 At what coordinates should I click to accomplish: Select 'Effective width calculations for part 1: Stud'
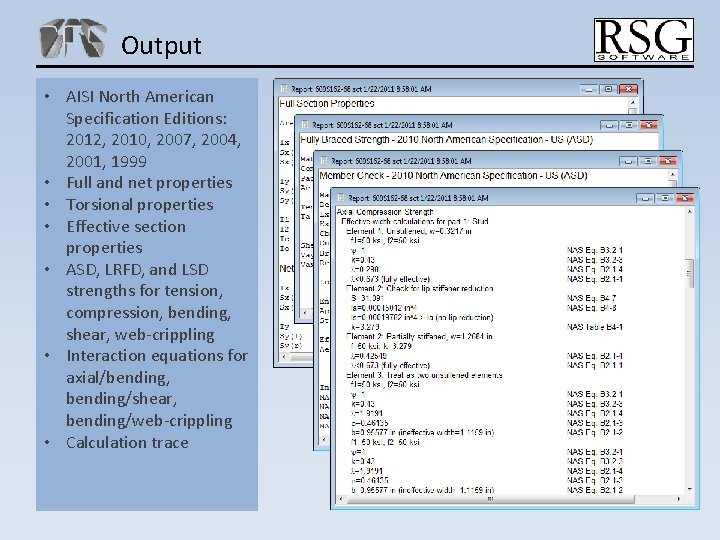coord(415,221)
